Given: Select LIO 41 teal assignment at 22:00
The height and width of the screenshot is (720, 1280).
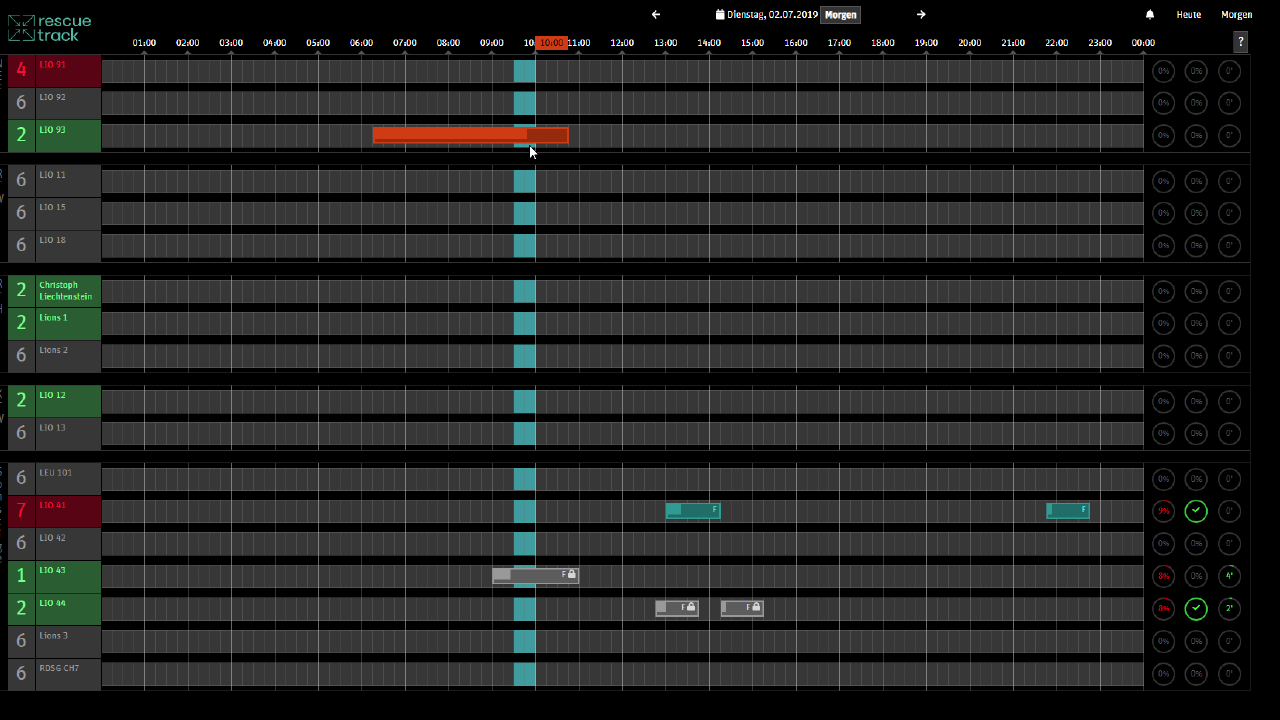Looking at the screenshot, I should [x=1068, y=510].
